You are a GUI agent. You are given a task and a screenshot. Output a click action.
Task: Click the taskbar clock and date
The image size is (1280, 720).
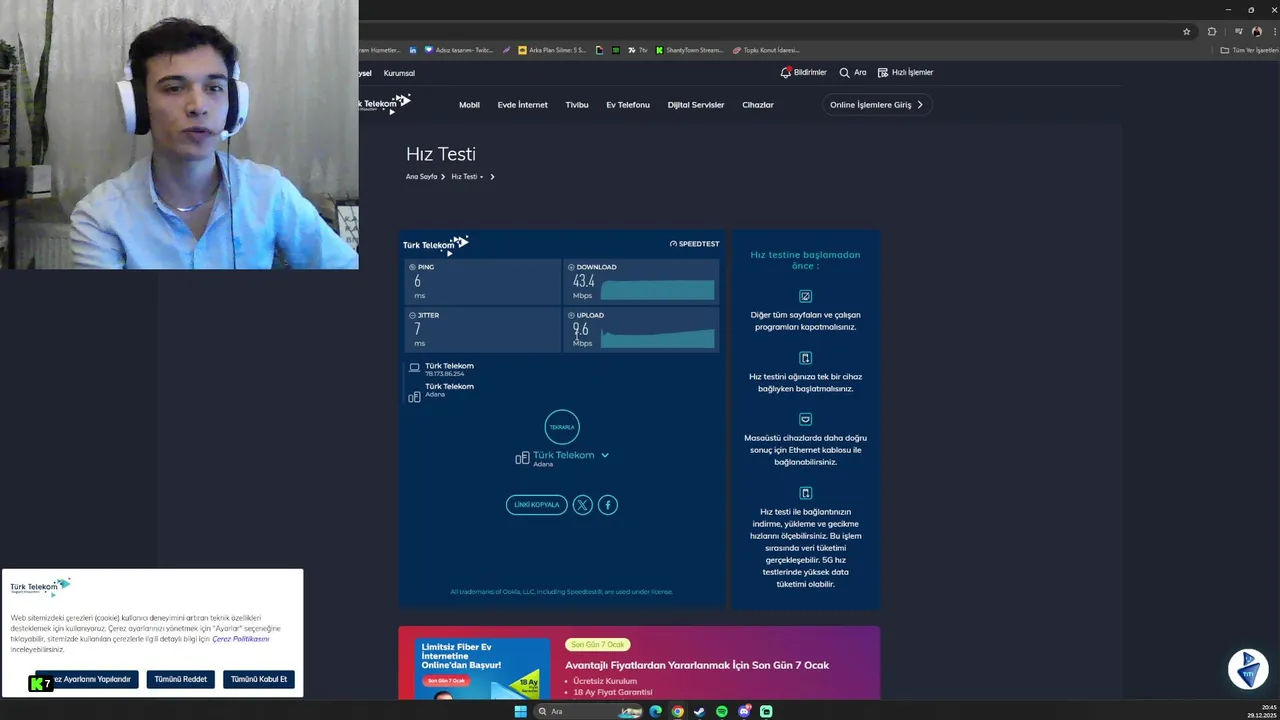coord(1262,711)
